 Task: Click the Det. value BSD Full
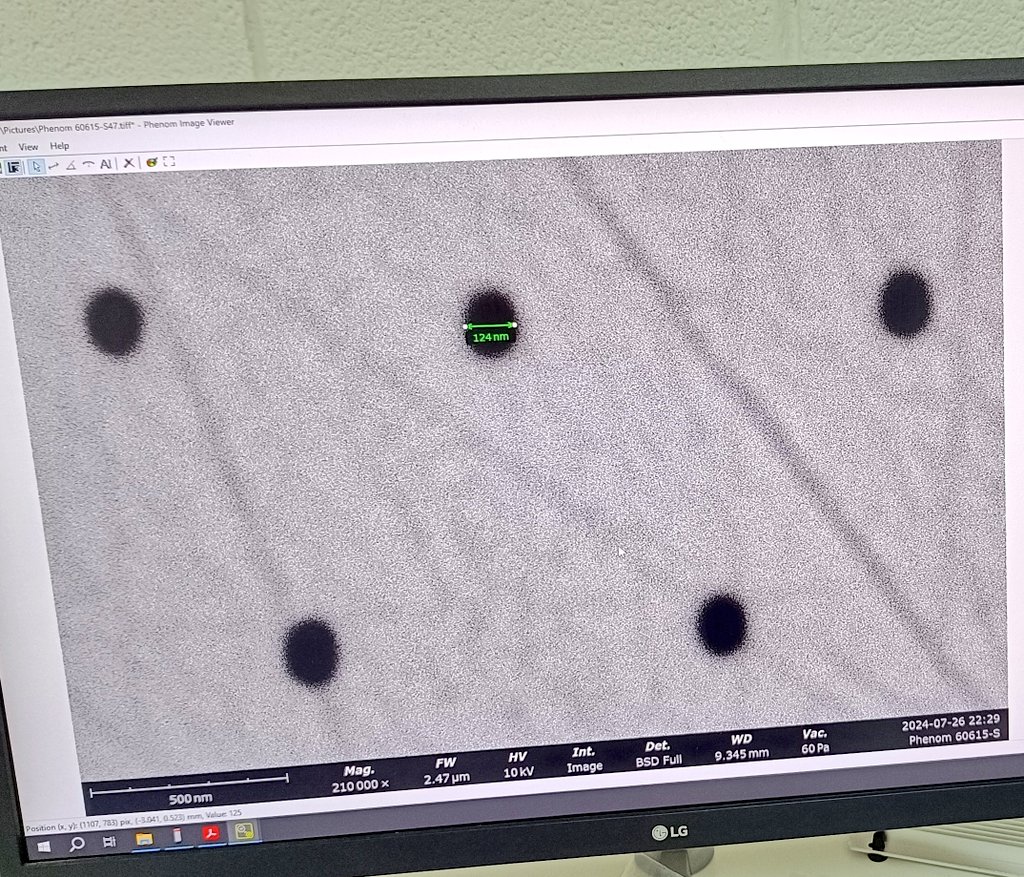(x=658, y=761)
